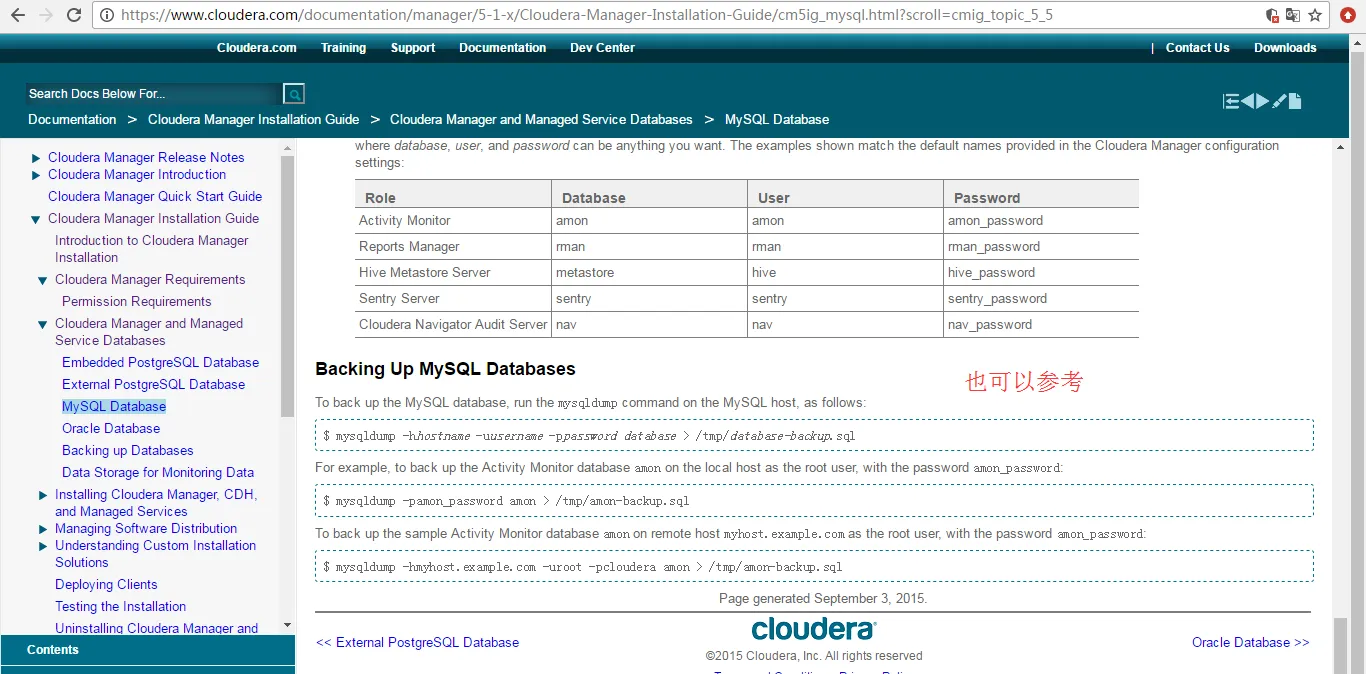Open the red update arrow icon
This screenshot has width=1366, height=674.
[x=1348, y=15]
